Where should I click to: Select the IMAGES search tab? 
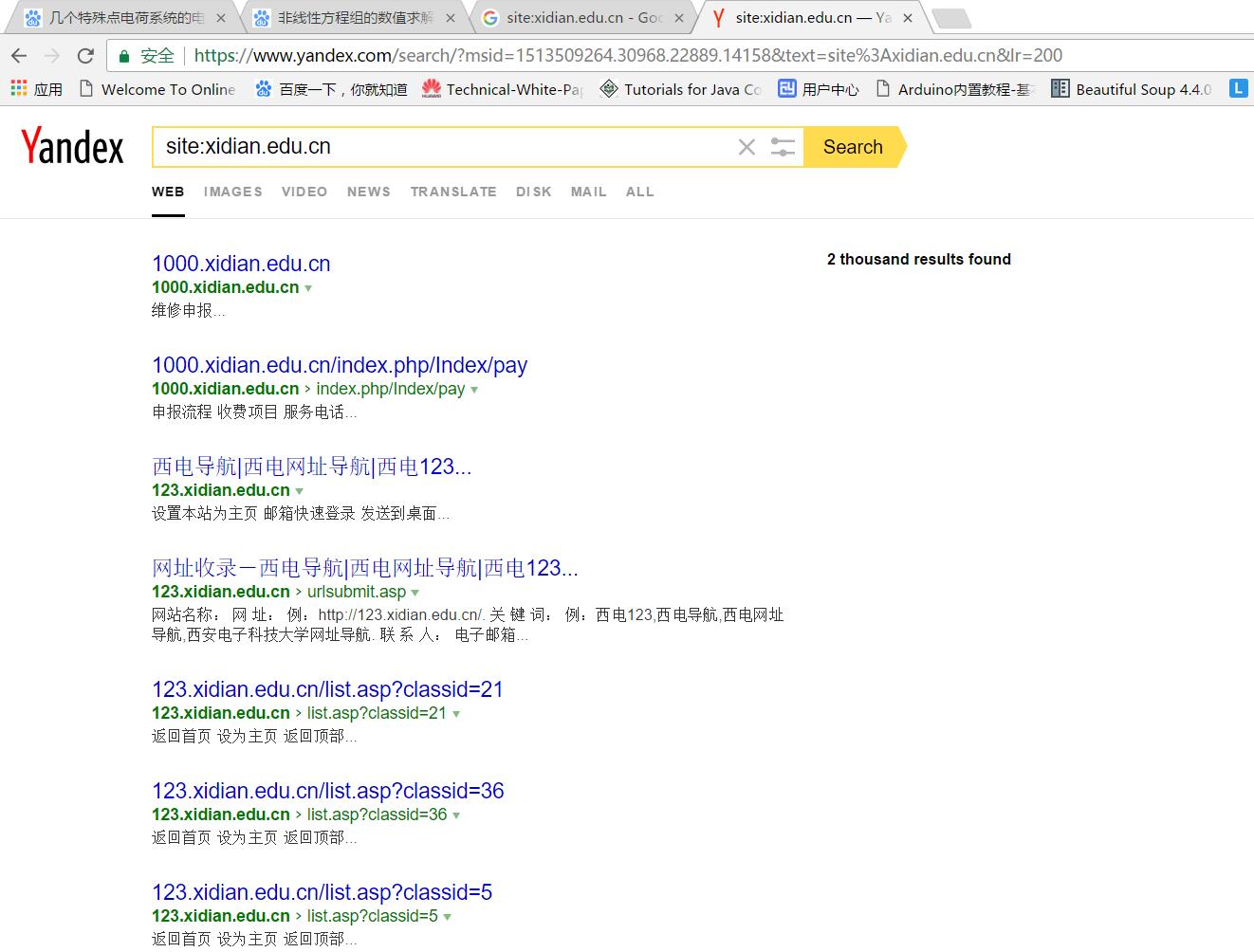[x=232, y=192]
